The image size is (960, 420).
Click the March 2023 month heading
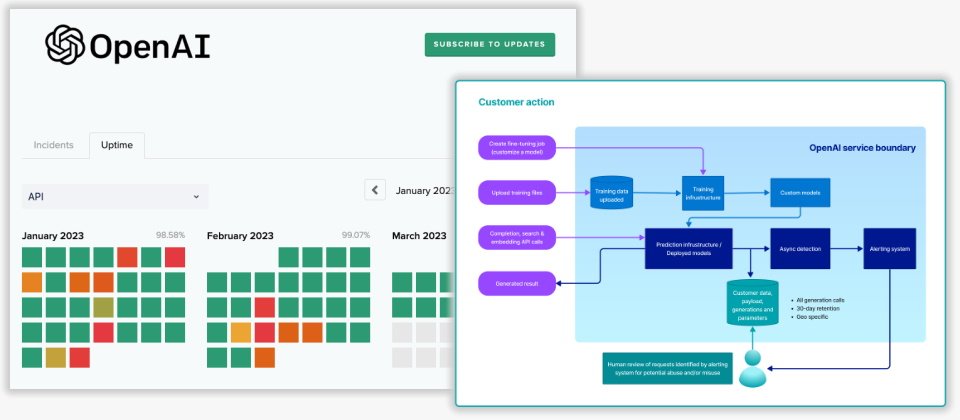pyautogui.click(x=419, y=236)
